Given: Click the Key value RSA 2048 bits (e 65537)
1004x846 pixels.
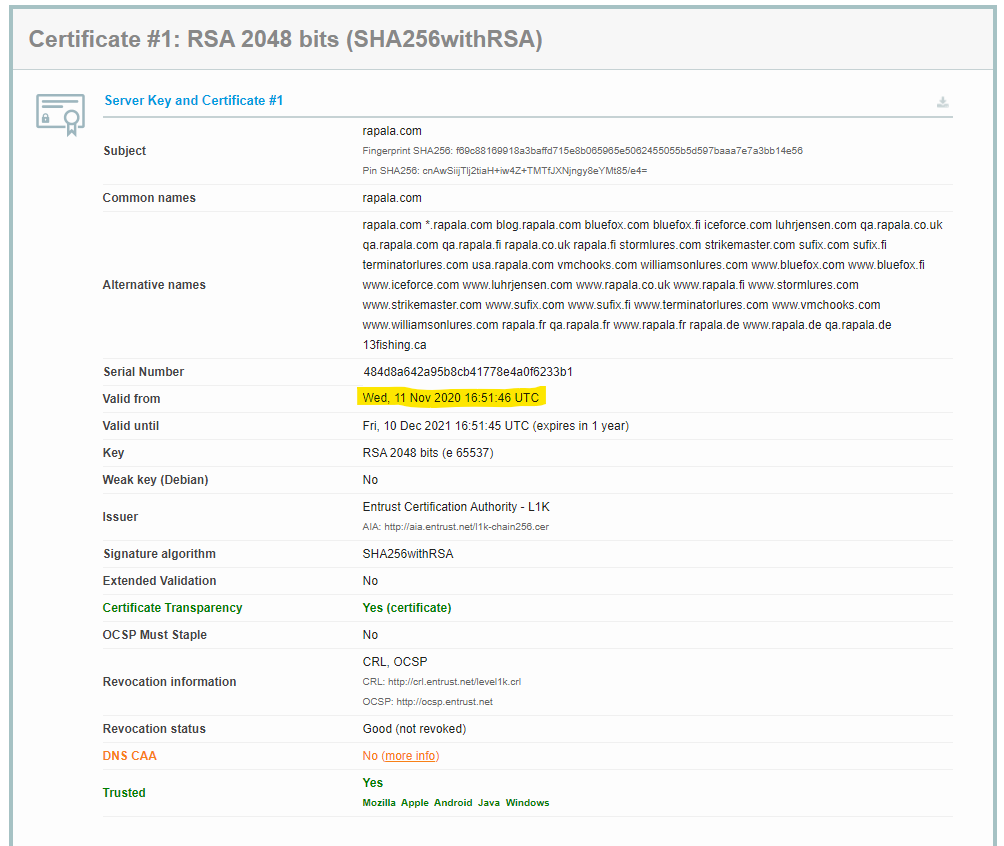Looking at the screenshot, I should coord(428,453).
